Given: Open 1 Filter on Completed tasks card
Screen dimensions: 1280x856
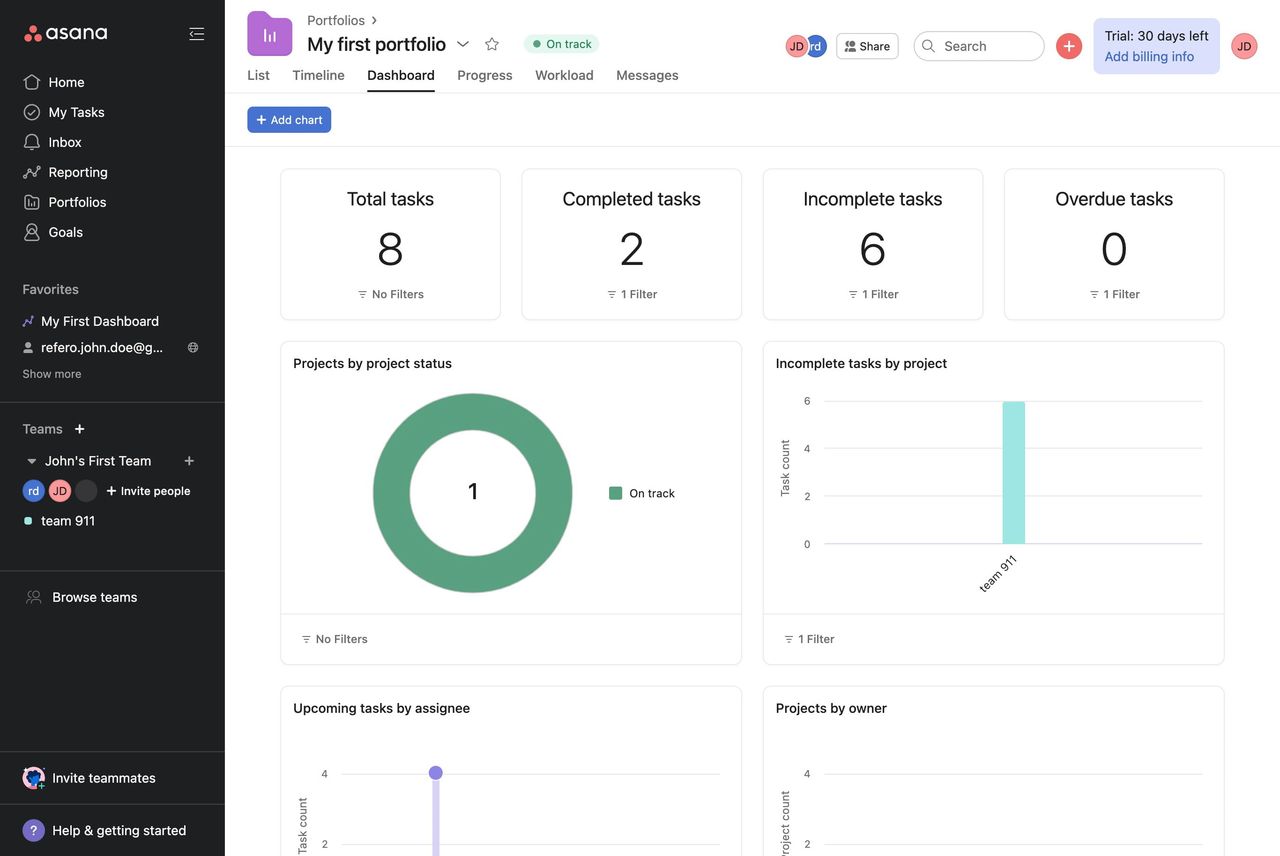Looking at the screenshot, I should pyautogui.click(x=632, y=294).
